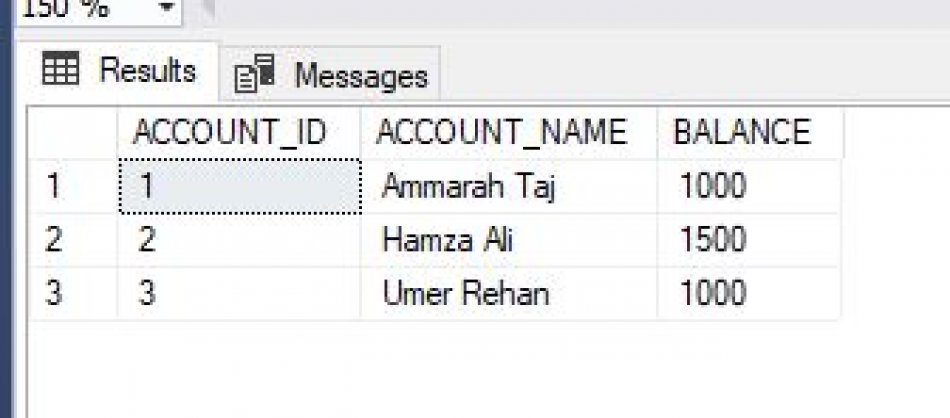Image resolution: width=950 pixels, height=418 pixels.
Task: Click the balance cell for Umer Rehan
Action: click(x=749, y=293)
